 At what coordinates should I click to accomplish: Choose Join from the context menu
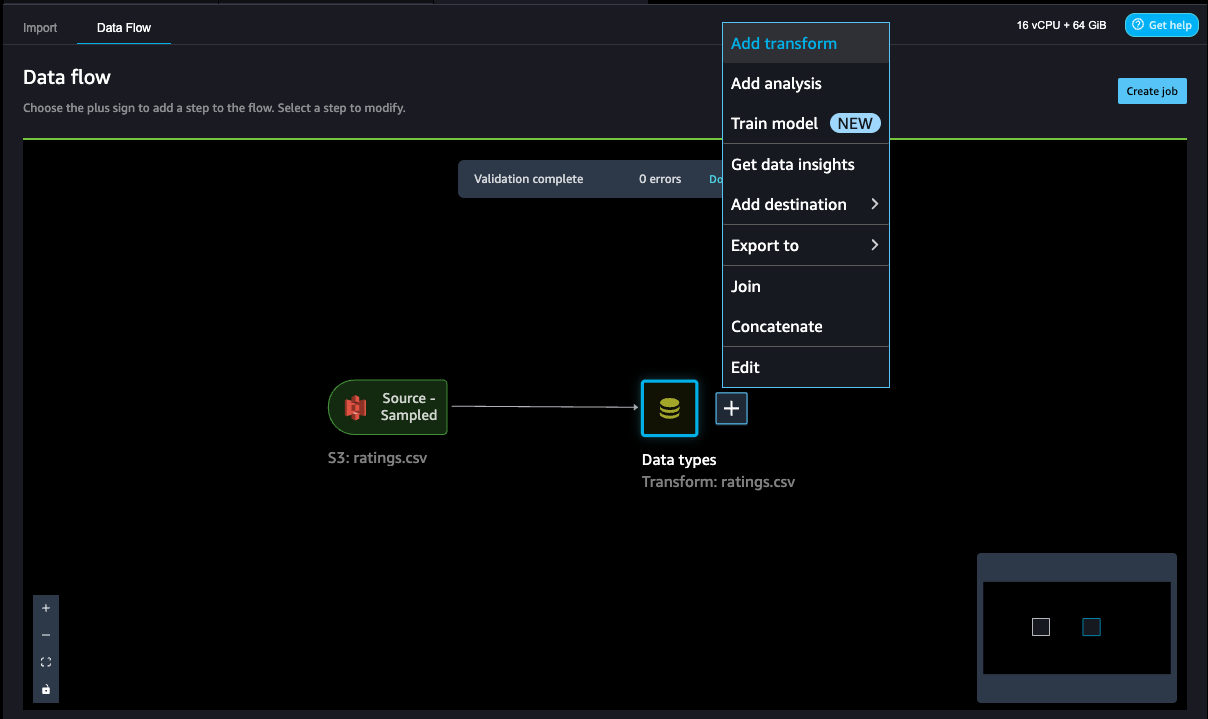pos(806,287)
